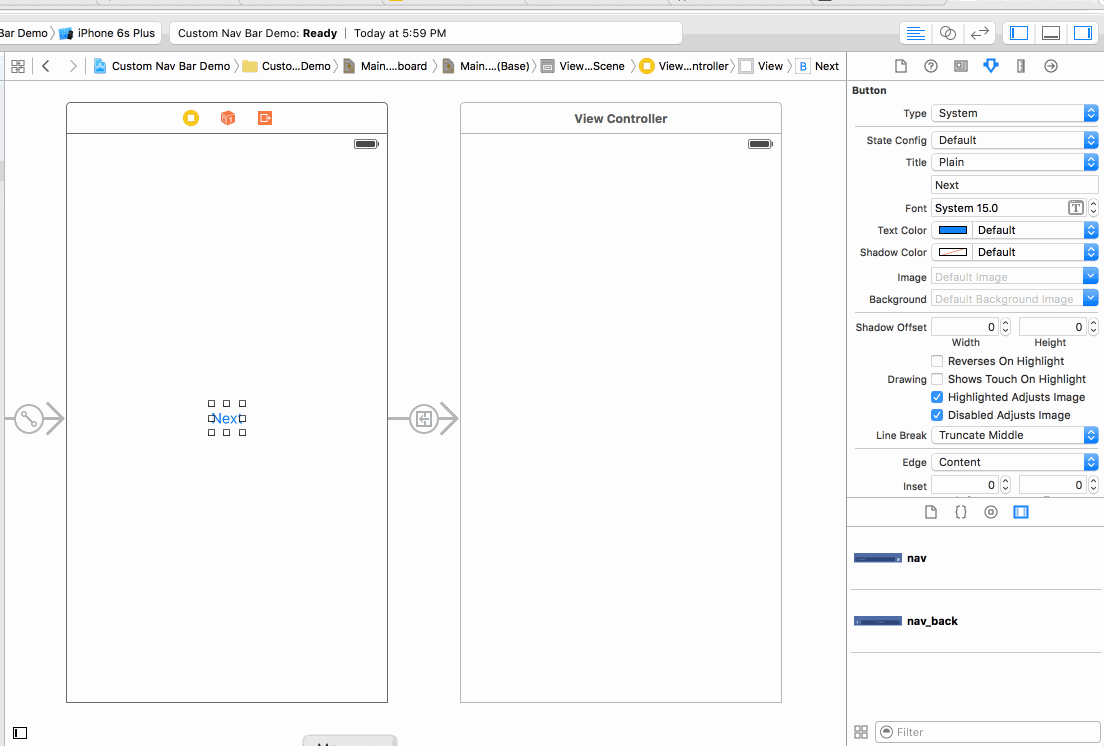The height and width of the screenshot is (746, 1104).
Task: Click the Next breadcrumb item
Action: tap(817, 66)
